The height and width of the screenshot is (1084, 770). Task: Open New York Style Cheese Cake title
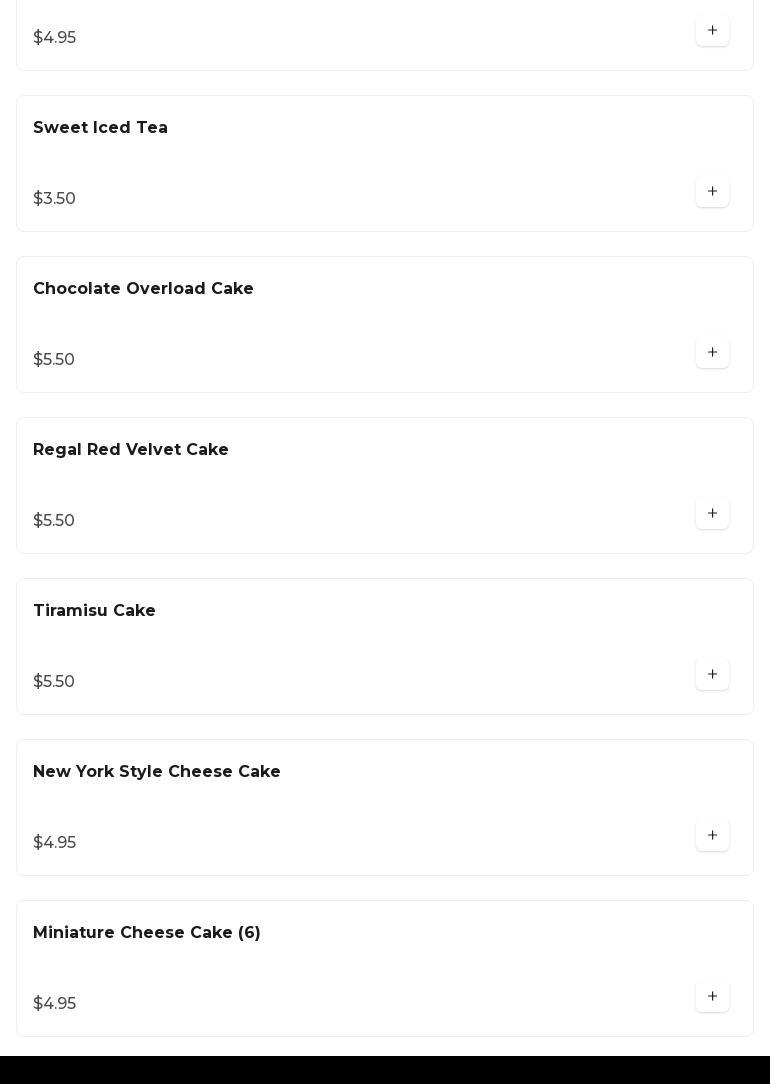pos(157,772)
